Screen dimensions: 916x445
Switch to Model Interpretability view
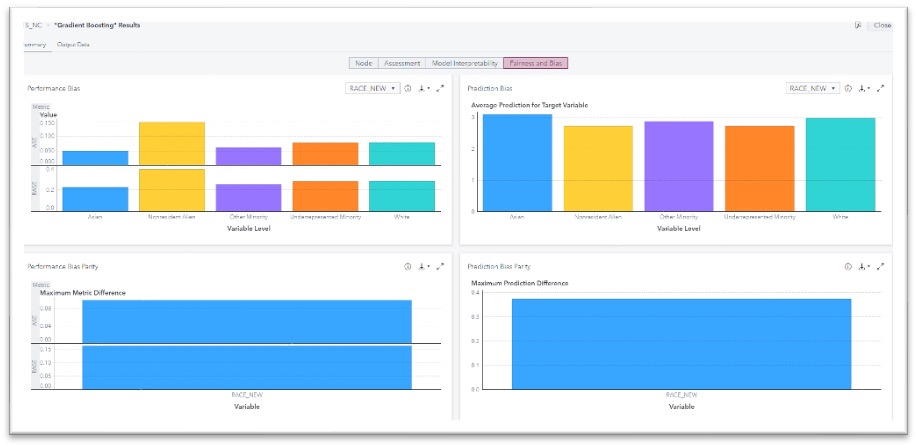(x=464, y=63)
